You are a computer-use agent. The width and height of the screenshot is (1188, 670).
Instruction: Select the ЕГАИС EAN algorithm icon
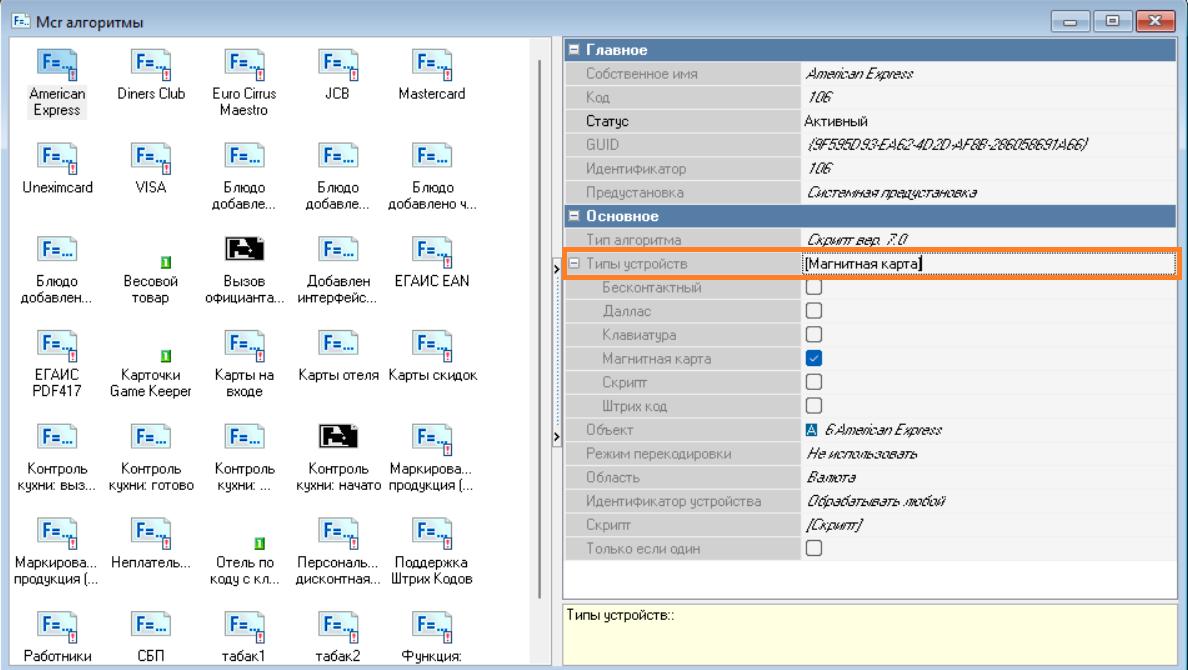(x=432, y=252)
